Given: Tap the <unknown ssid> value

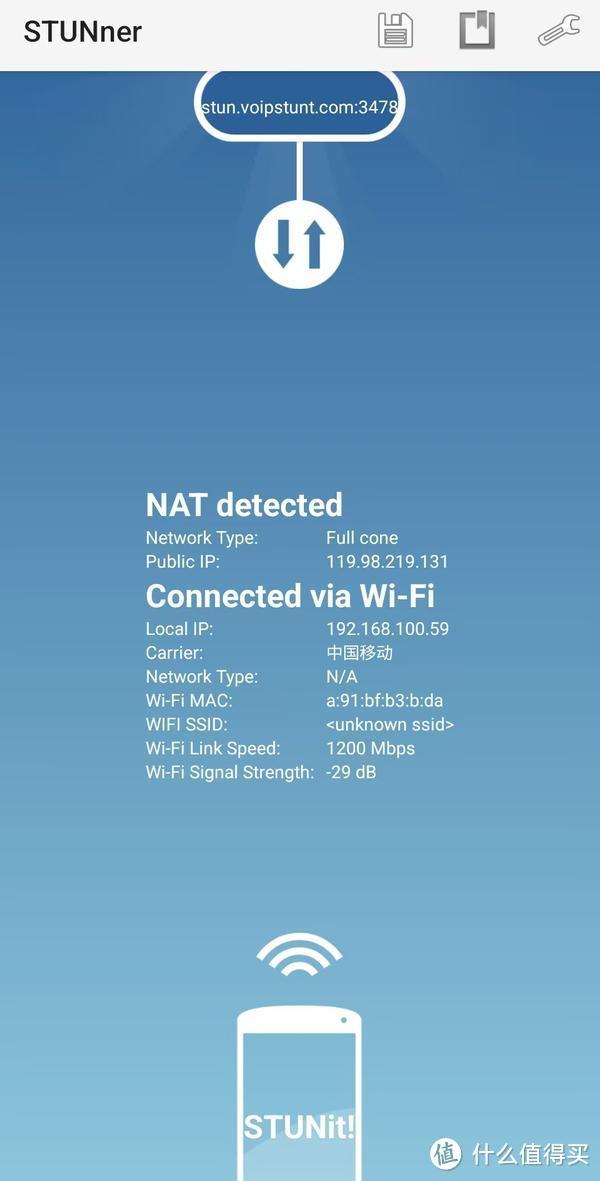Looking at the screenshot, I should tap(390, 725).
